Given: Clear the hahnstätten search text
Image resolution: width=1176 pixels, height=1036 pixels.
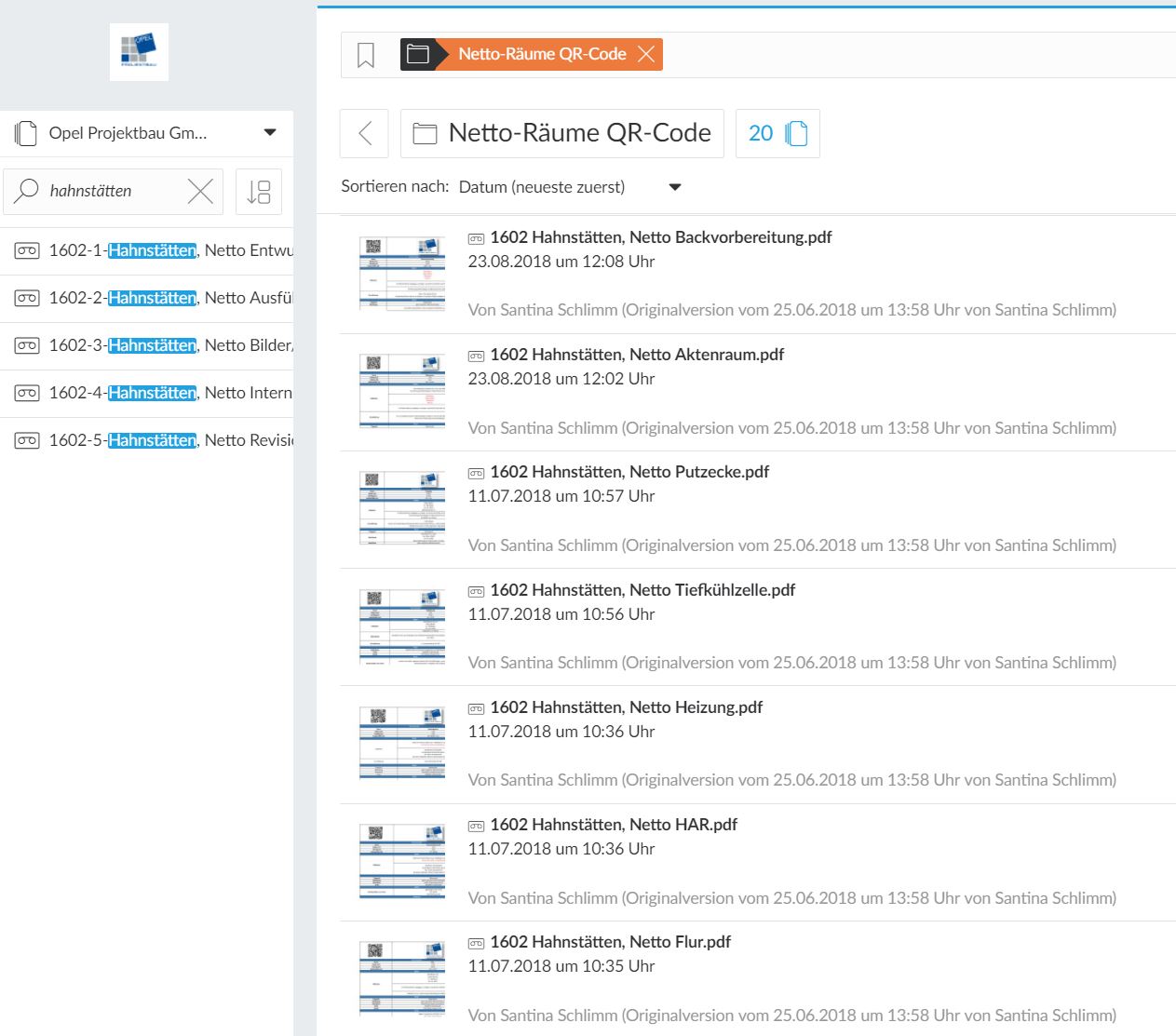Looking at the screenshot, I should (x=200, y=191).
